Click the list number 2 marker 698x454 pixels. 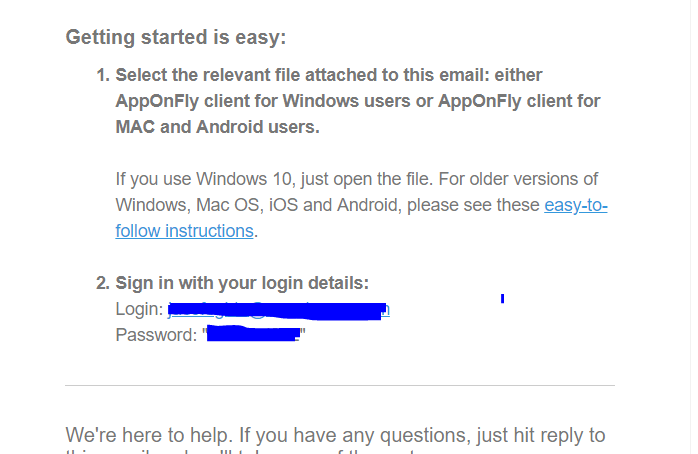(x=102, y=283)
